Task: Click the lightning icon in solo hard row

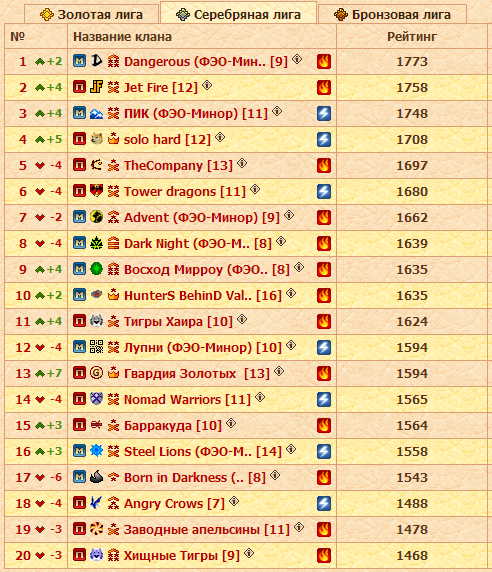Action: click(x=324, y=139)
